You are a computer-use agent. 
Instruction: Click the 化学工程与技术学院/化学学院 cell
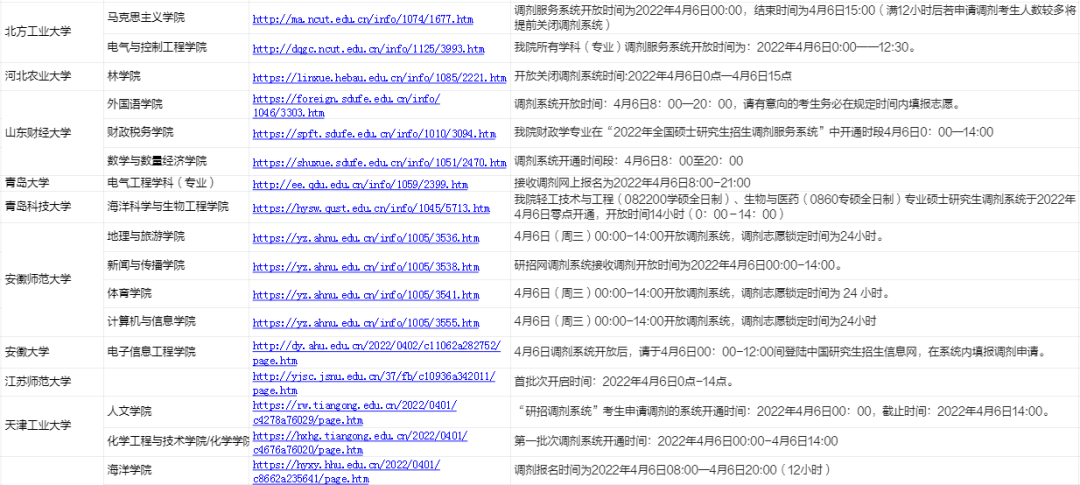(176, 441)
